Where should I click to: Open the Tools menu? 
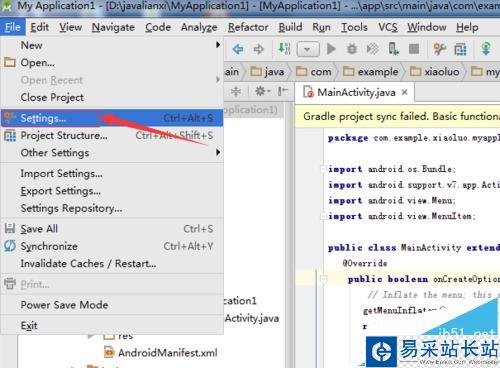pos(354,27)
